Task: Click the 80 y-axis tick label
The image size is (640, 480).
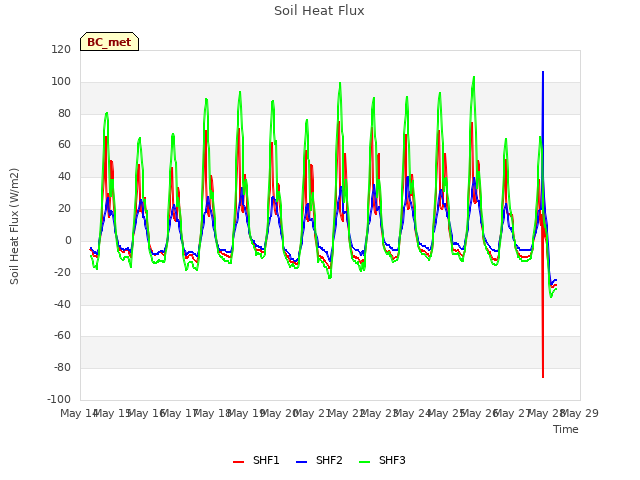Action: click(x=64, y=113)
